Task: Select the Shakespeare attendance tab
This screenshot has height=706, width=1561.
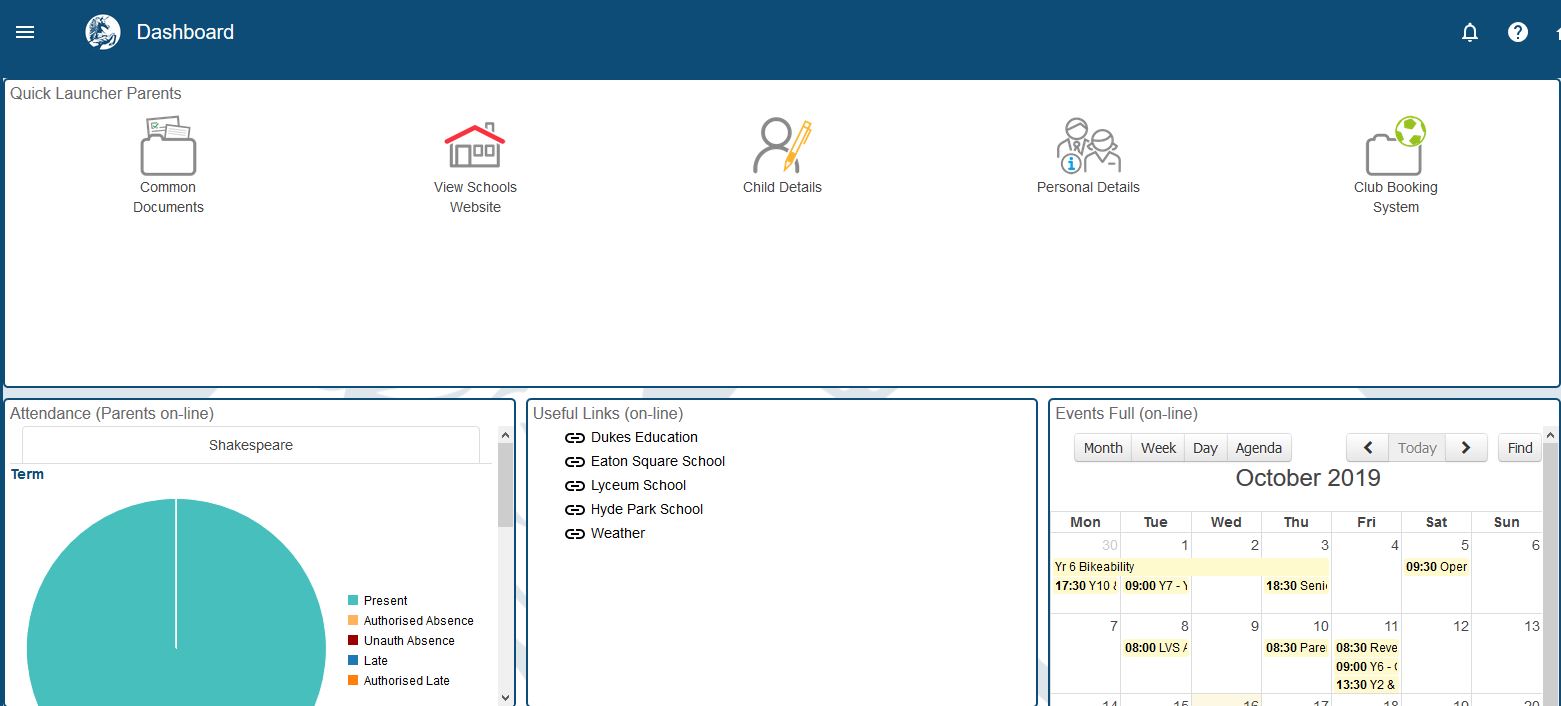Action: coord(251,445)
